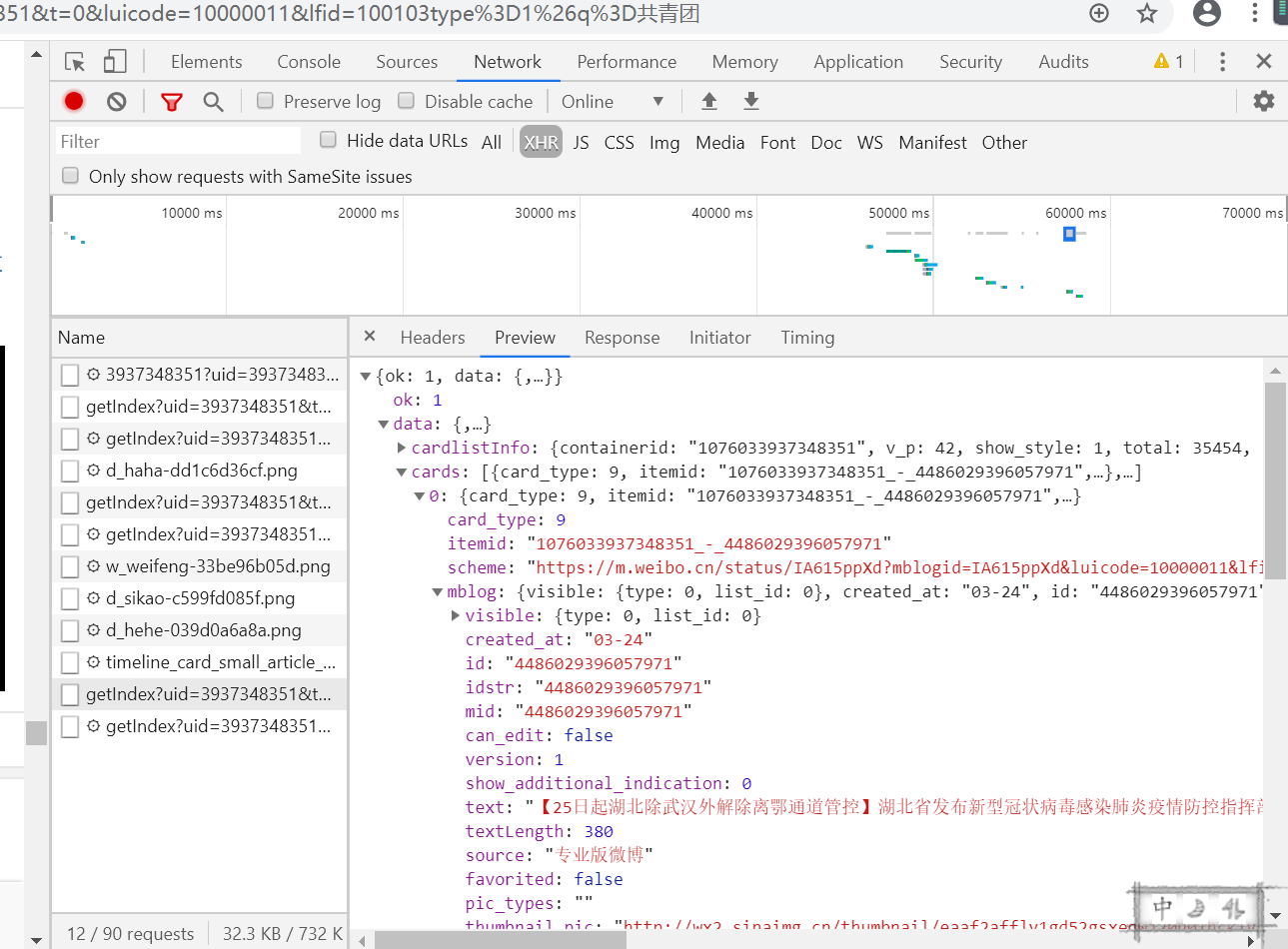Clear the network log icon
Screen dimensions: 1288x949
[117, 102]
